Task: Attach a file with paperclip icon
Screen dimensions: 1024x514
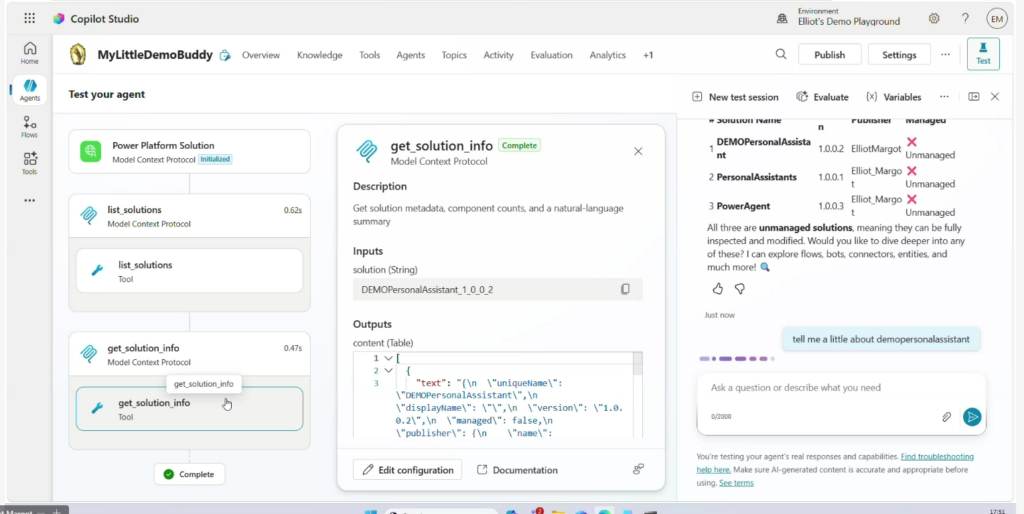Action: [x=946, y=417]
